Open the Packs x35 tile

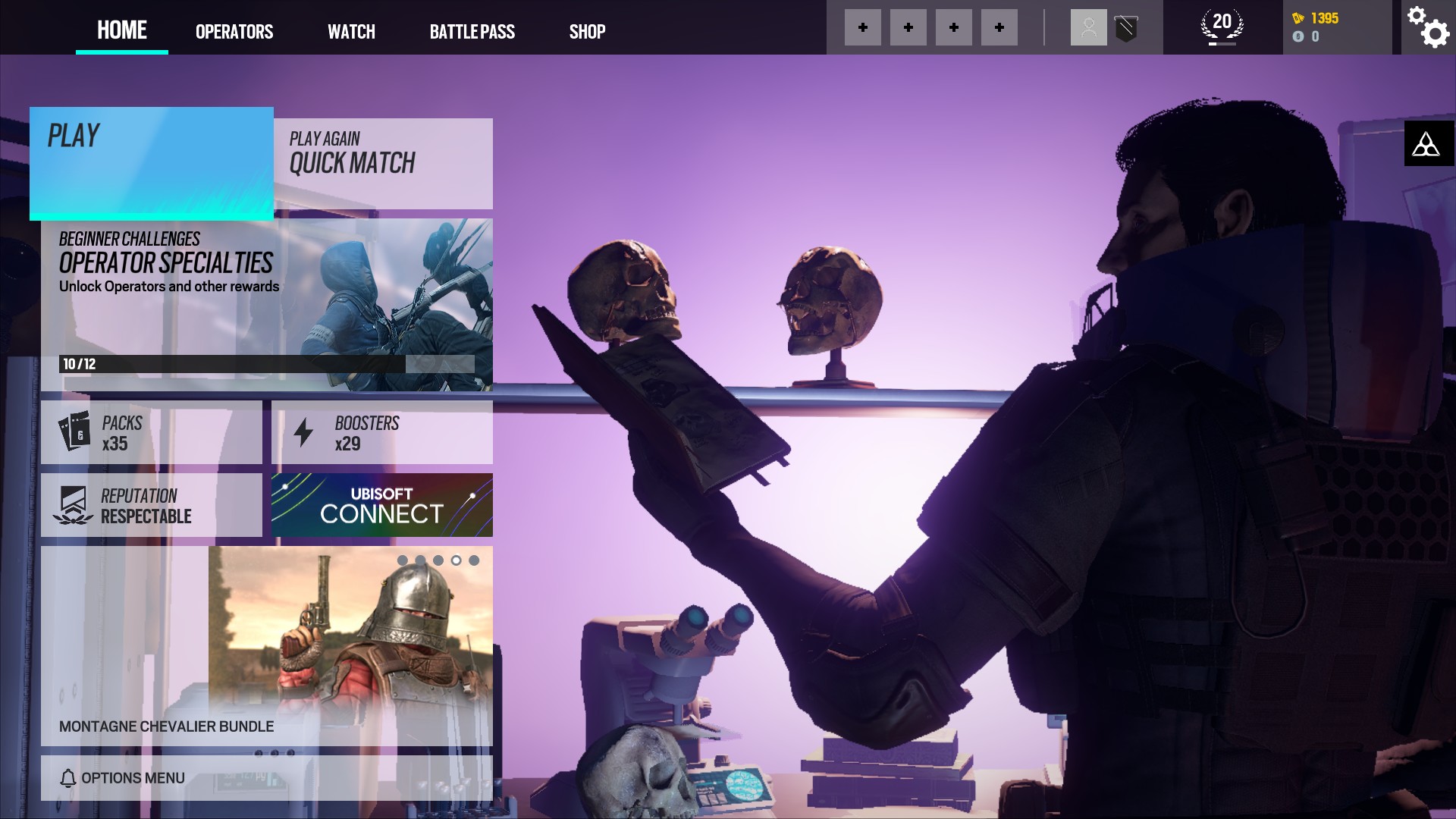coord(152,432)
